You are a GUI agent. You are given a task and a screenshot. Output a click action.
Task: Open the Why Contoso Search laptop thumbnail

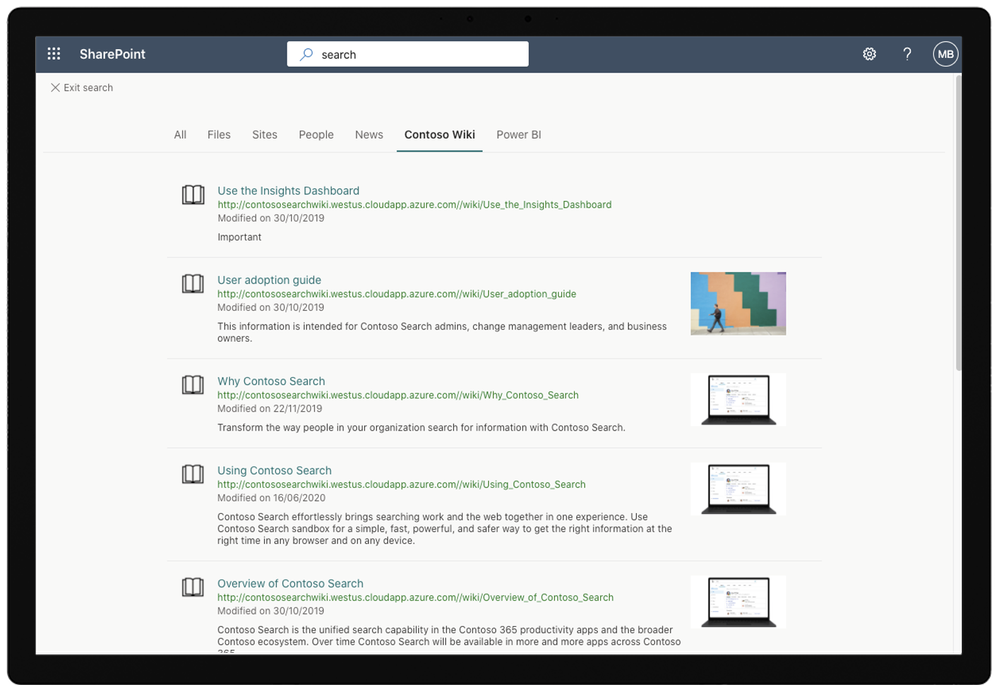[x=738, y=400]
